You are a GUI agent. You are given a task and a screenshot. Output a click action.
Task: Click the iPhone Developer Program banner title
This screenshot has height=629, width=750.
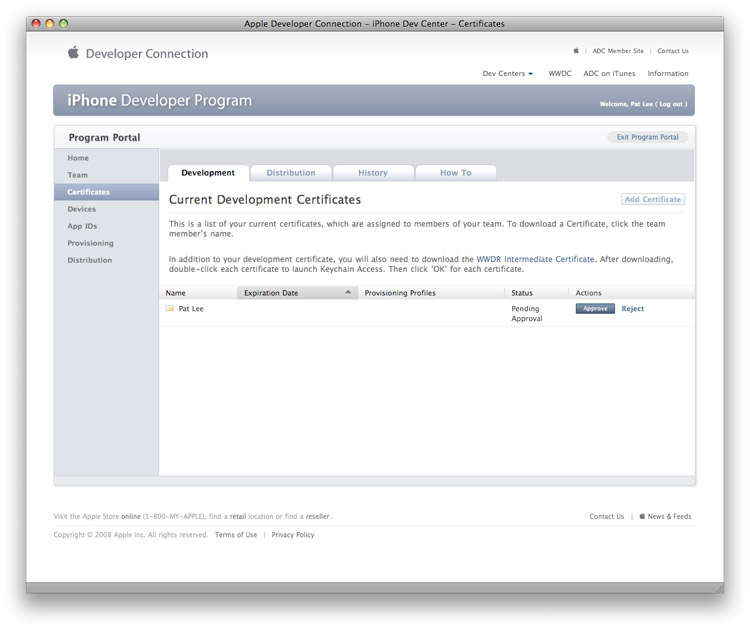pyautogui.click(x=159, y=100)
